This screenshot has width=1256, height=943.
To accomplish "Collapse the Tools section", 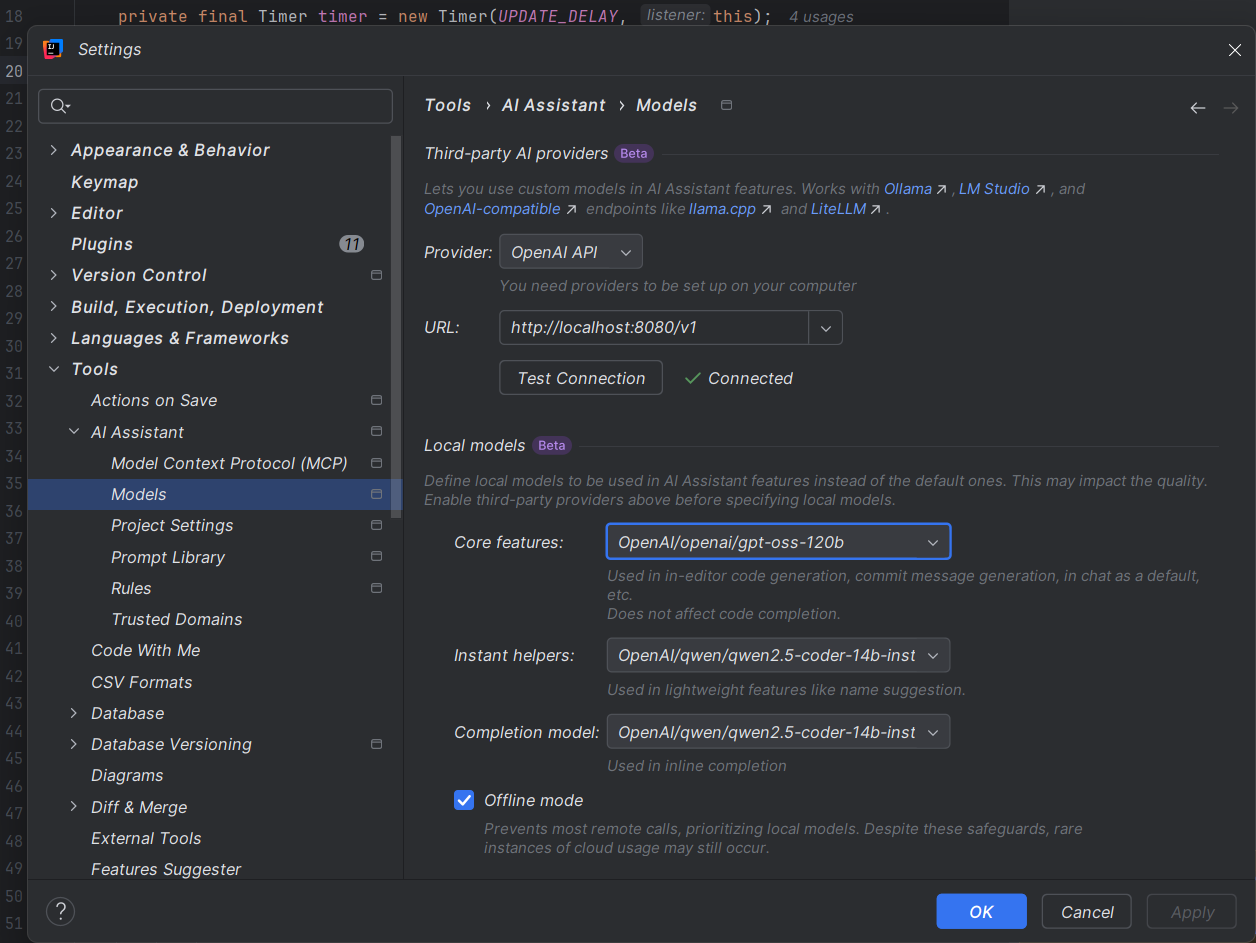I will 54,369.
